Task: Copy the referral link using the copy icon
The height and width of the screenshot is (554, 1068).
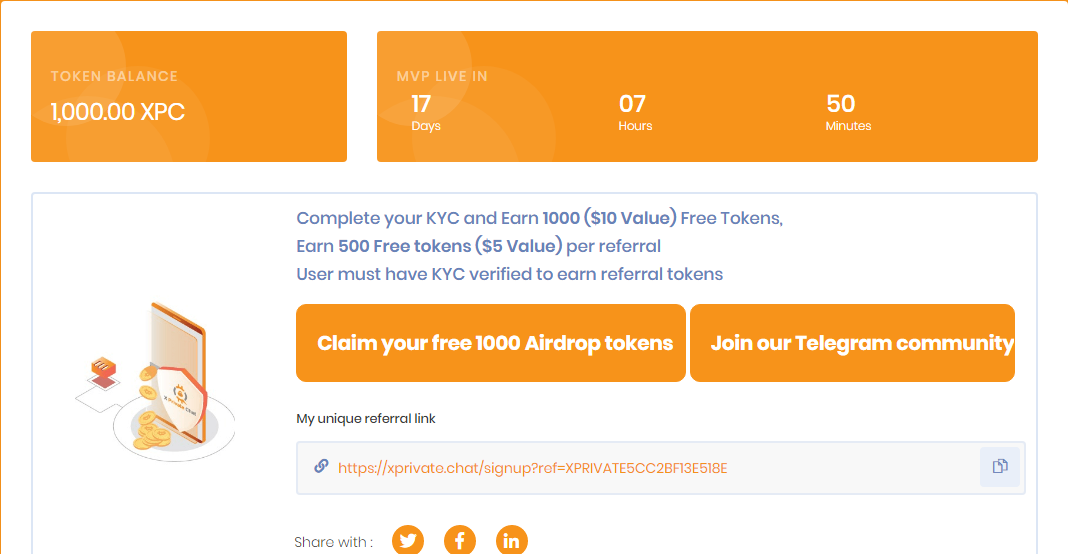Action: [x=999, y=467]
